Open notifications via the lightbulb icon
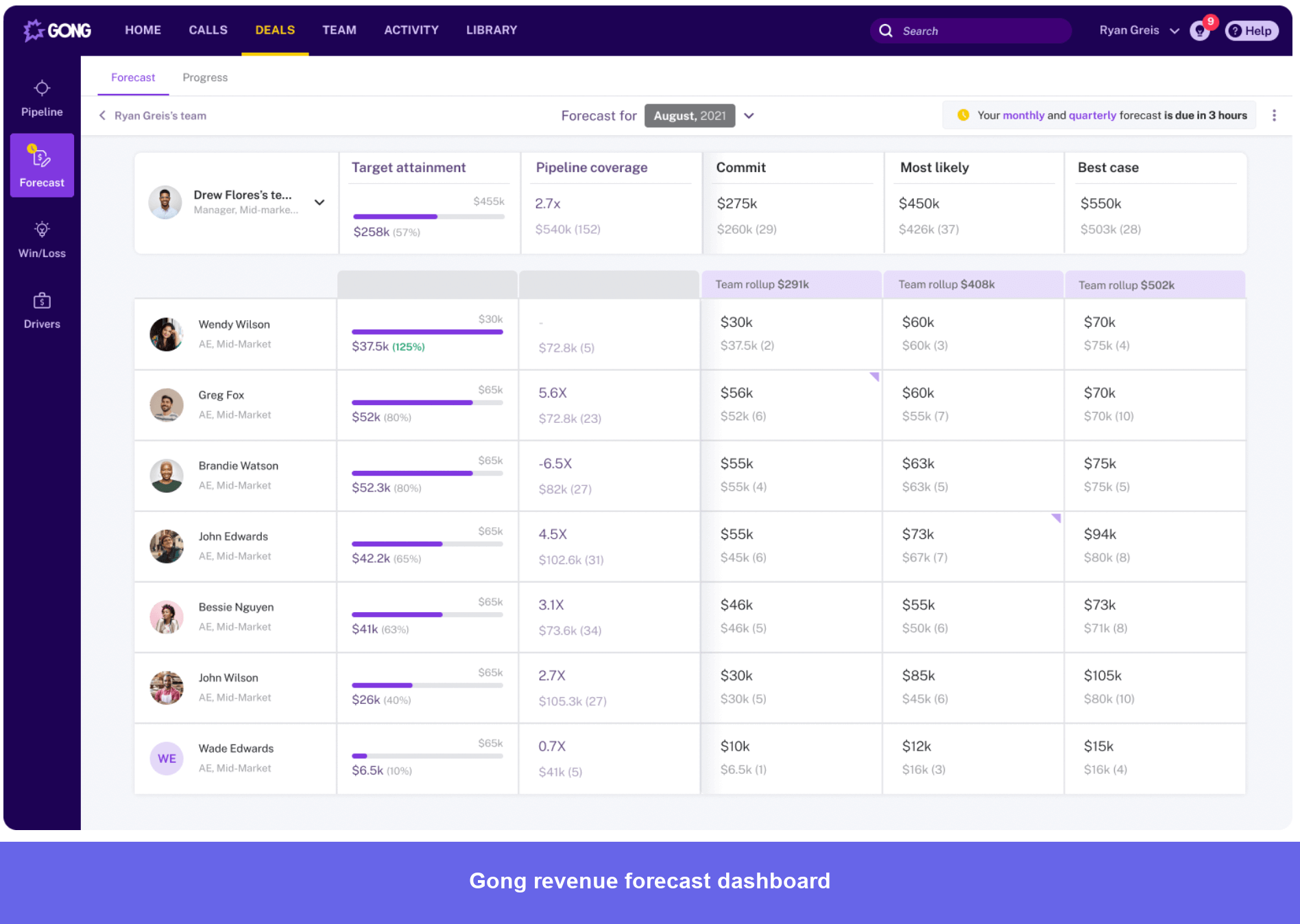The width and height of the screenshot is (1300, 924). click(x=1199, y=31)
